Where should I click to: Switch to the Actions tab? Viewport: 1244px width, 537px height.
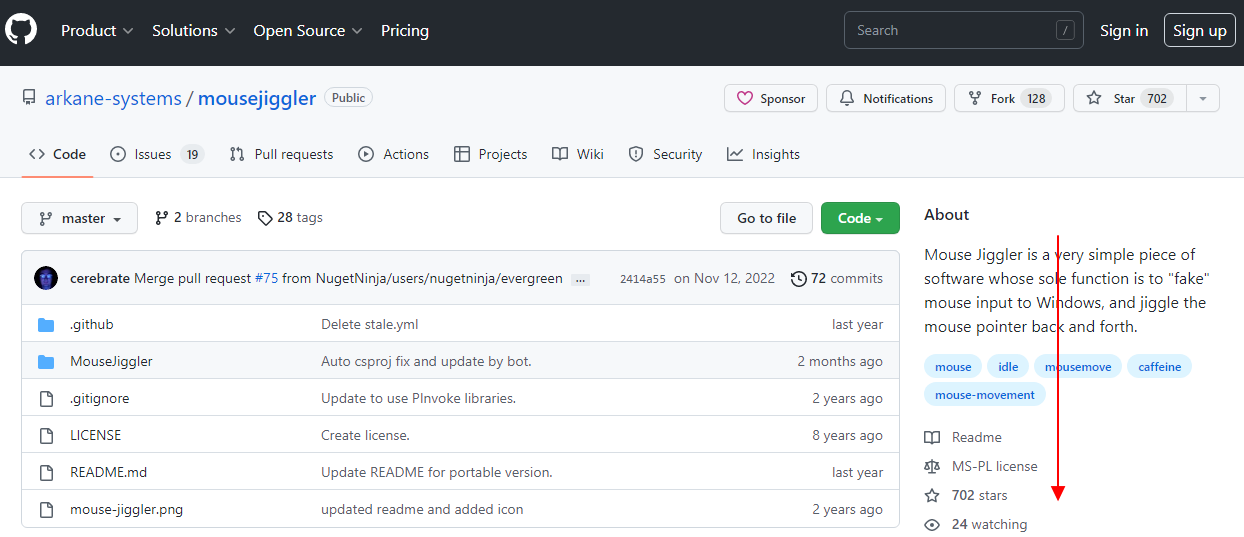[x=393, y=154]
